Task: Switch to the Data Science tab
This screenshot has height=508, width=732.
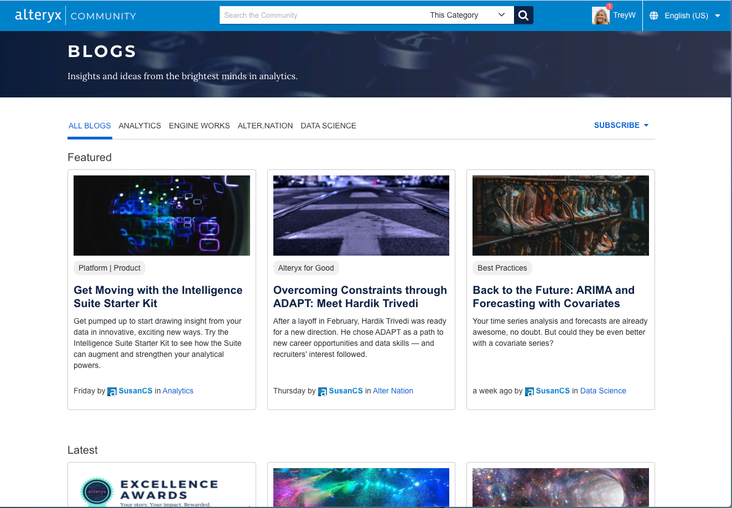Action: (328, 126)
